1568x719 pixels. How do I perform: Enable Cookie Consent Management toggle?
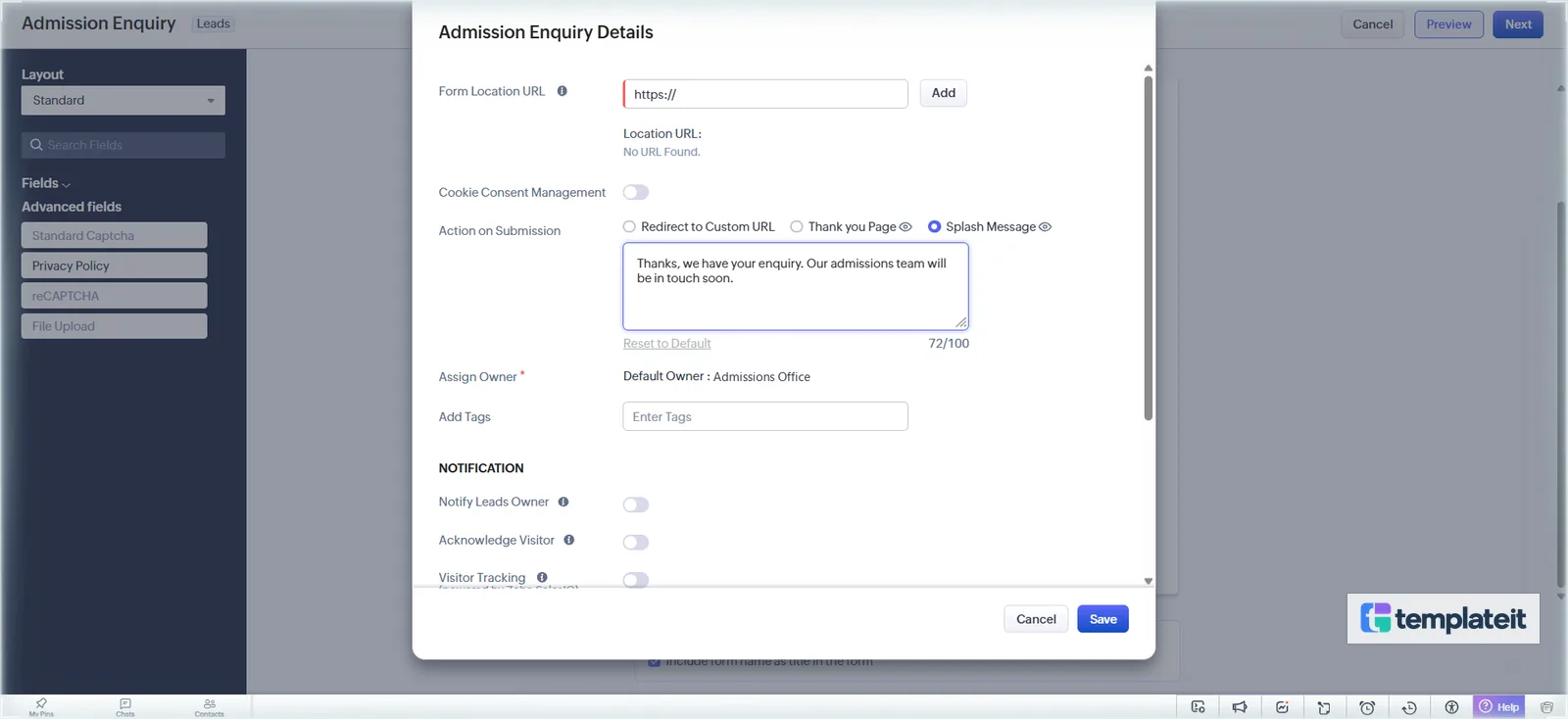(636, 192)
